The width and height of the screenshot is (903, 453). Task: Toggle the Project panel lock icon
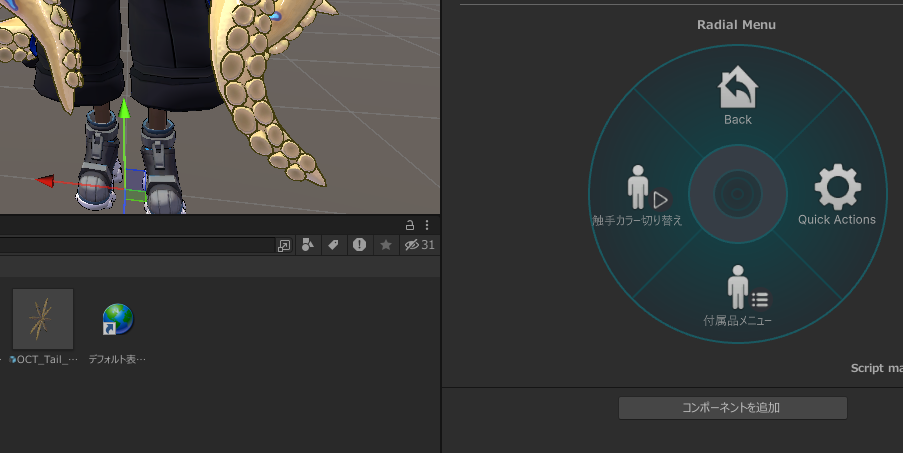(x=410, y=225)
